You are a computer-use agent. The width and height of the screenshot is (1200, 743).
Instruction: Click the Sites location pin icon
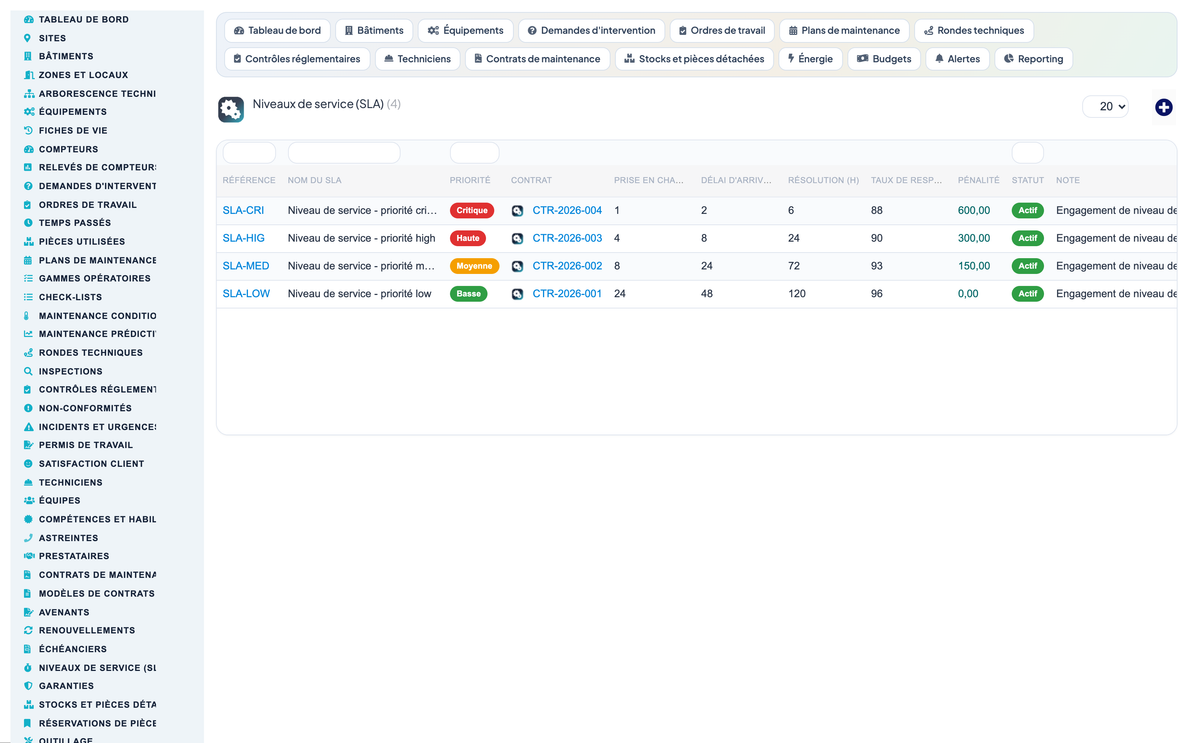coord(28,38)
